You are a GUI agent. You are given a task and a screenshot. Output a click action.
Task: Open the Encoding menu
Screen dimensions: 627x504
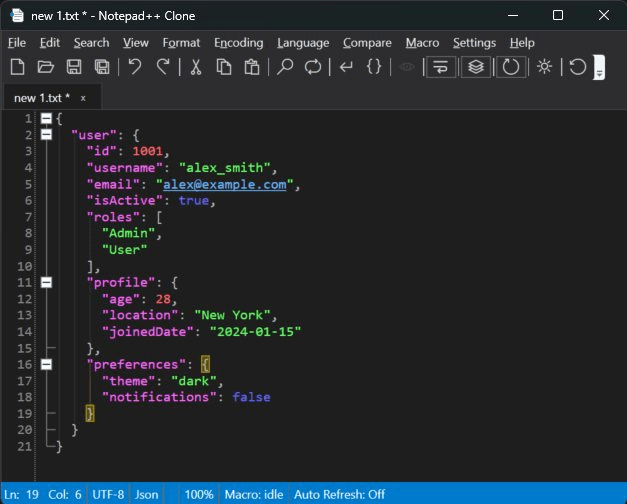(x=238, y=43)
